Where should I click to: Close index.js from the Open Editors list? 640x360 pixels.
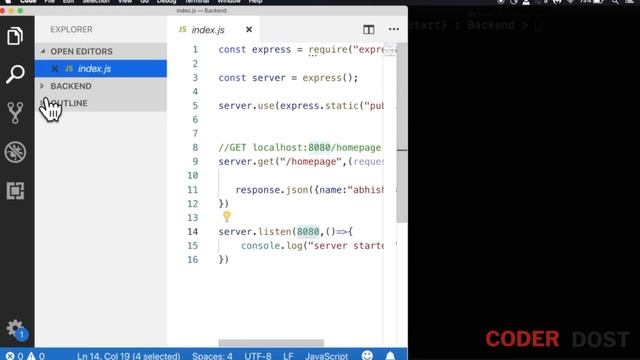pos(54,69)
